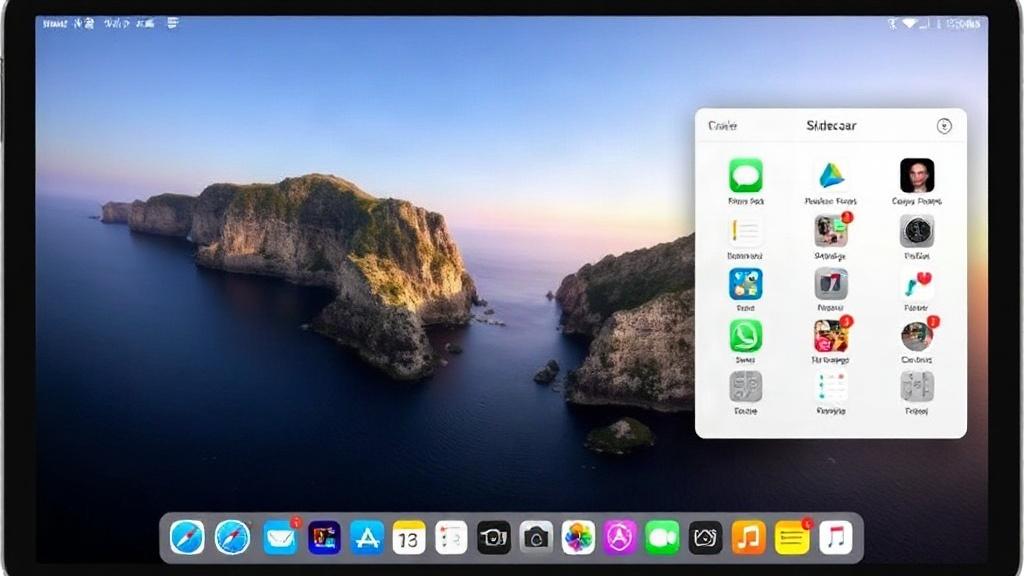1024x576 pixels.
Task: Open the black face-camera icon in dock
Action: (494, 537)
